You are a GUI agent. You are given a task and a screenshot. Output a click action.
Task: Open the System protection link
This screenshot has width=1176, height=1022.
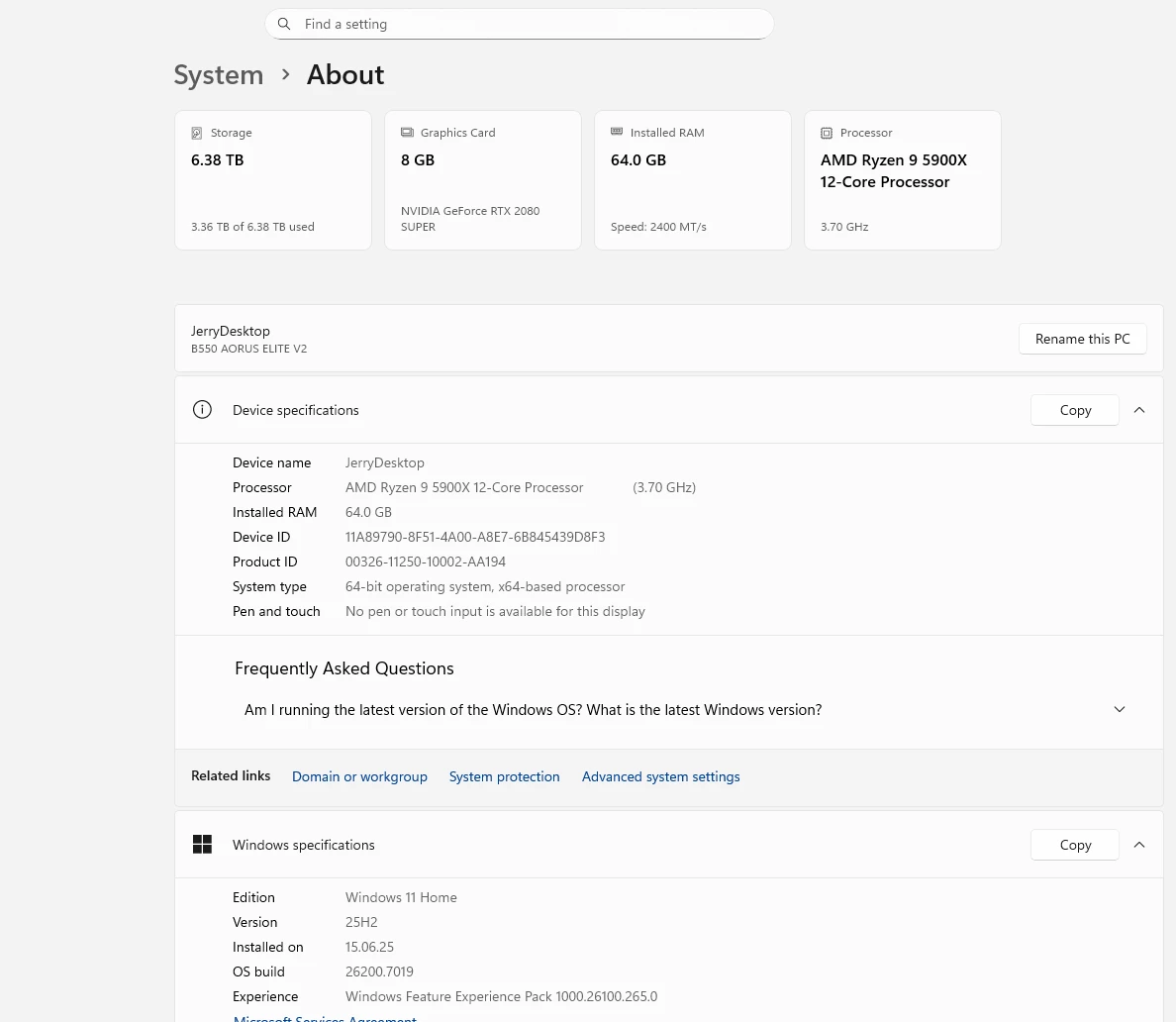(504, 776)
